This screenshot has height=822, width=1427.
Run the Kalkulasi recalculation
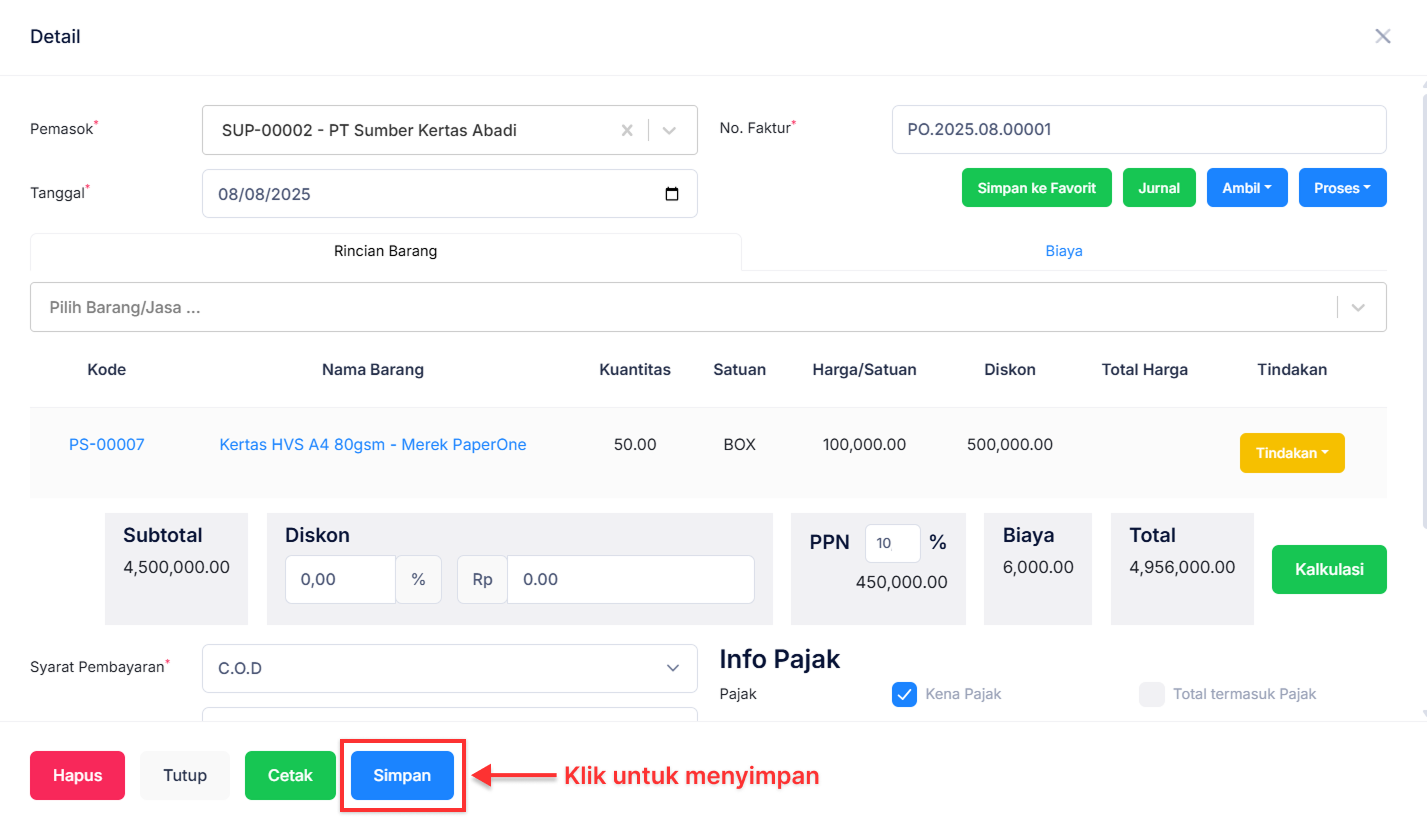click(x=1329, y=569)
